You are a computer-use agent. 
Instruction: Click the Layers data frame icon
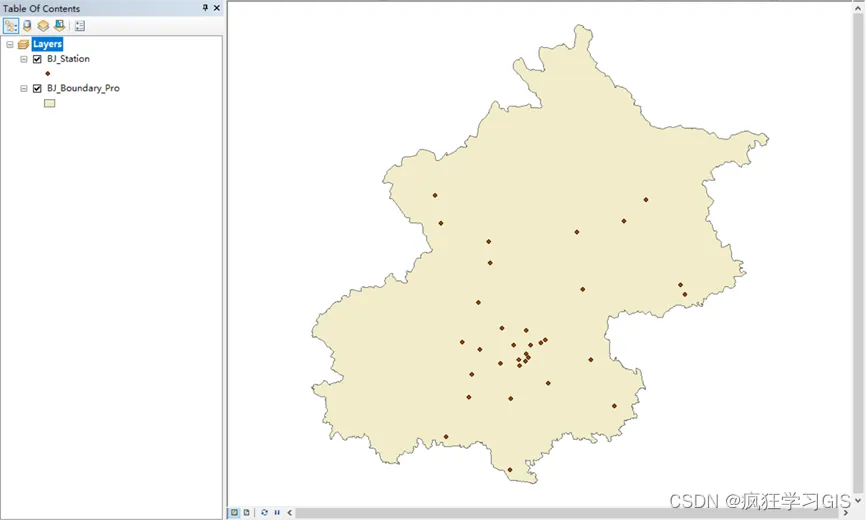[x=23, y=44]
